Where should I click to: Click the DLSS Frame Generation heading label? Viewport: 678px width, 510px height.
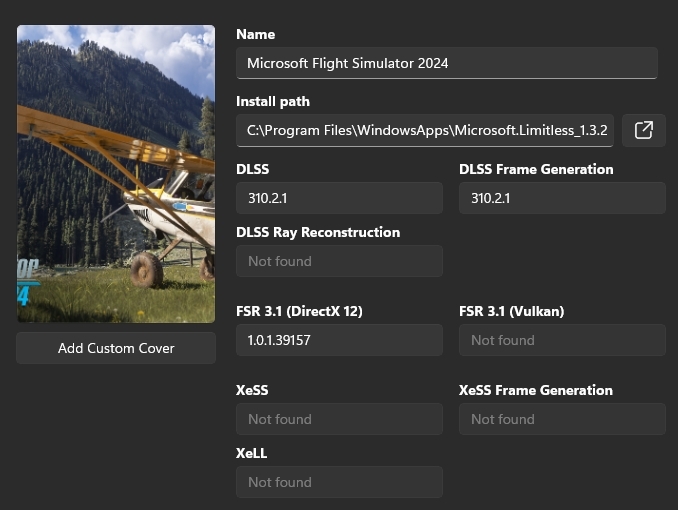click(x=536, y=169)
